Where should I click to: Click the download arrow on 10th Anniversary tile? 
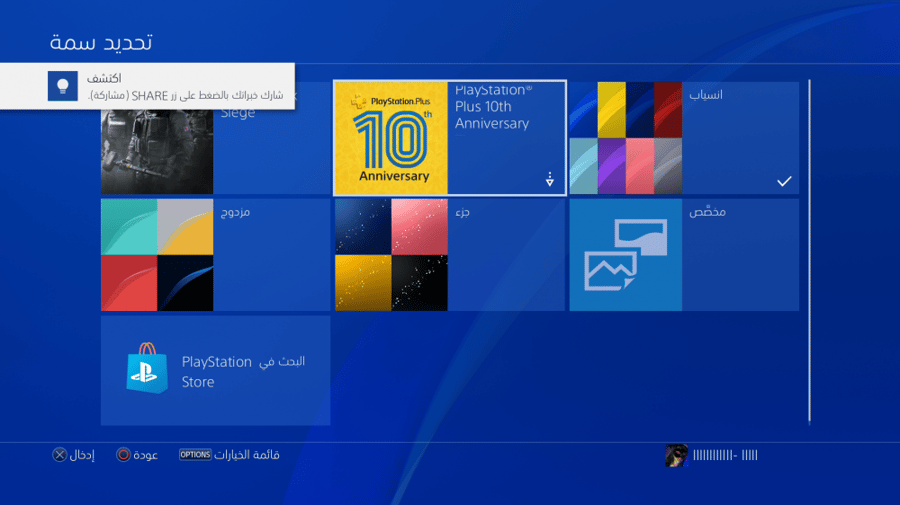[549, 179]
